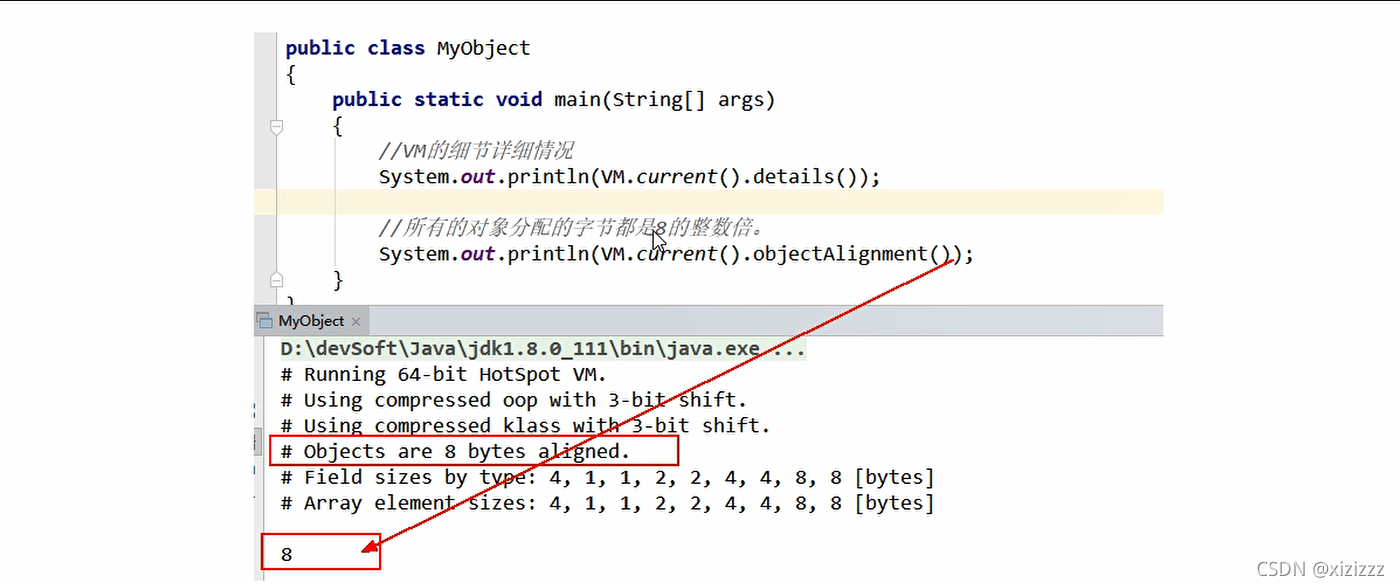This screenshot has width=1400, height=587.
Task: Open the java.exe command line link in console
Action: pos(542,349)
